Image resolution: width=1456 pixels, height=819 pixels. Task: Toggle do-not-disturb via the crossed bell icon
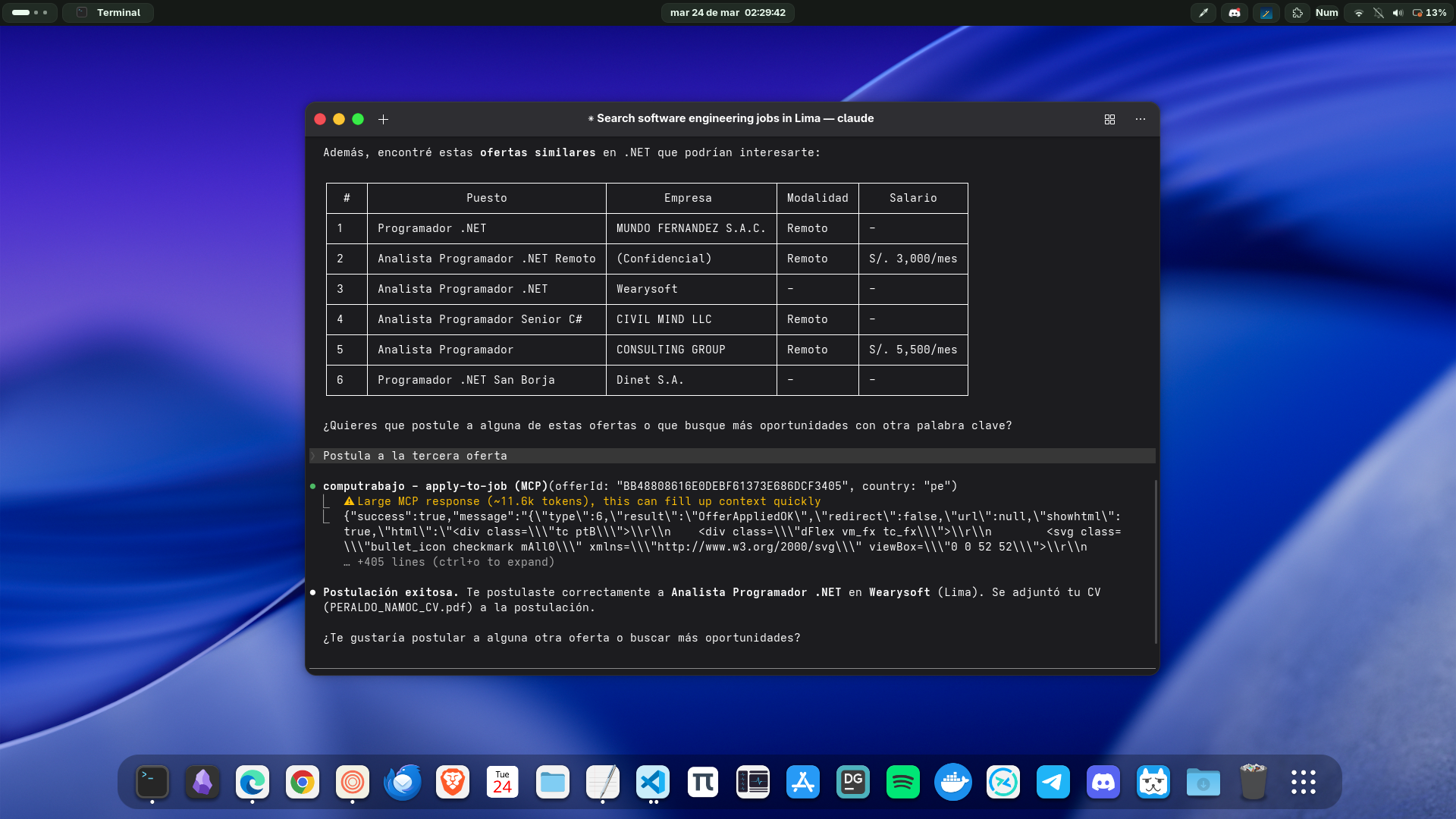pyautogui.click(x=1376, y=13)
